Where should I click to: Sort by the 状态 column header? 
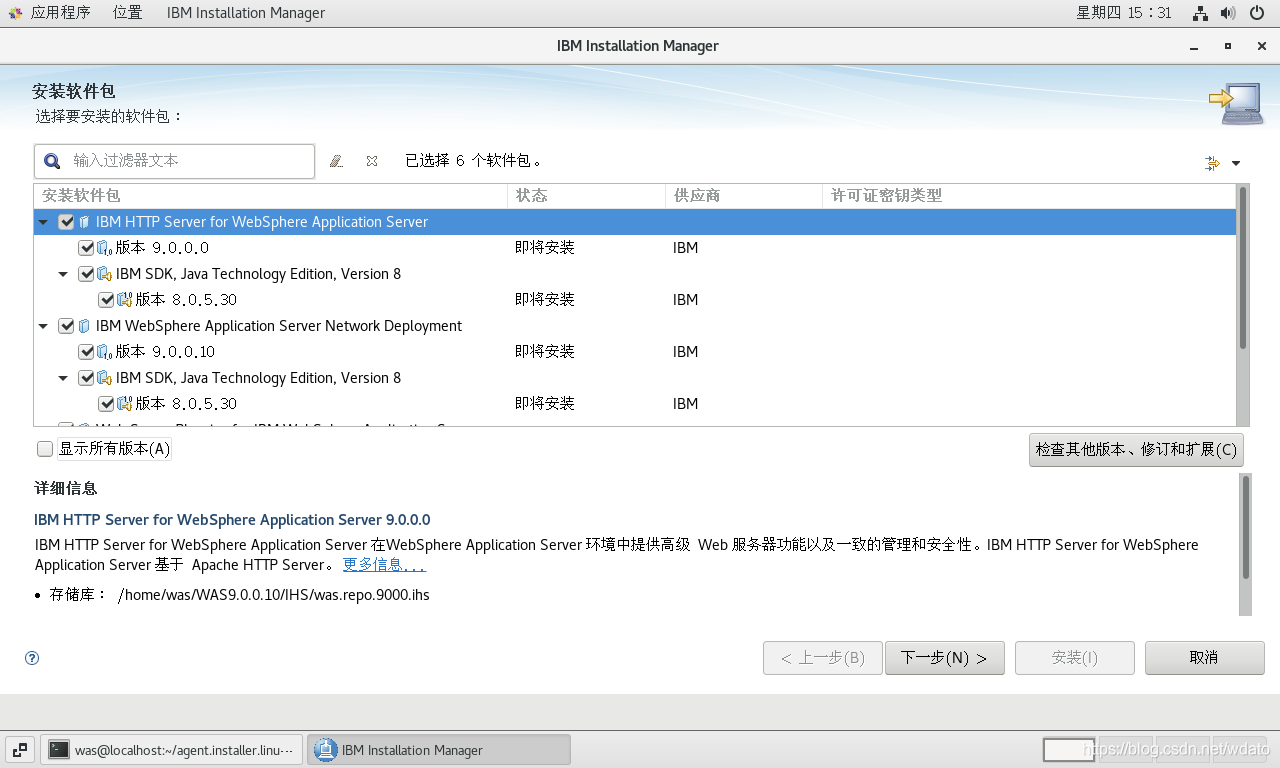[586, 196]
